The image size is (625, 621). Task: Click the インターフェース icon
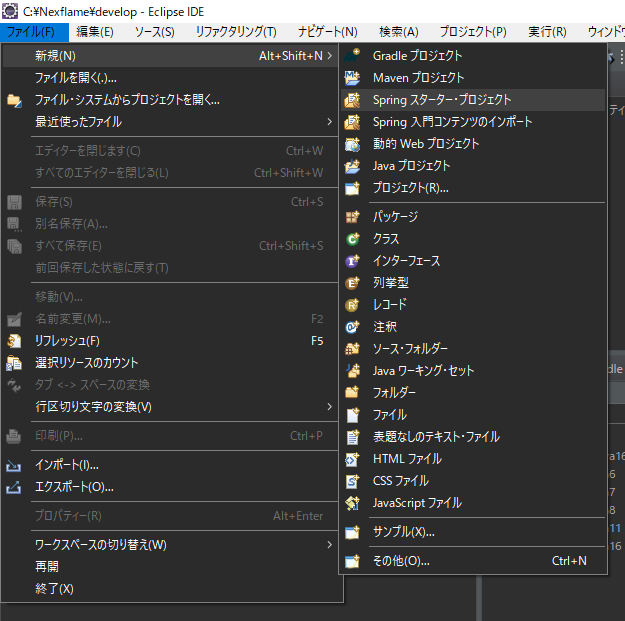point(352,261)
